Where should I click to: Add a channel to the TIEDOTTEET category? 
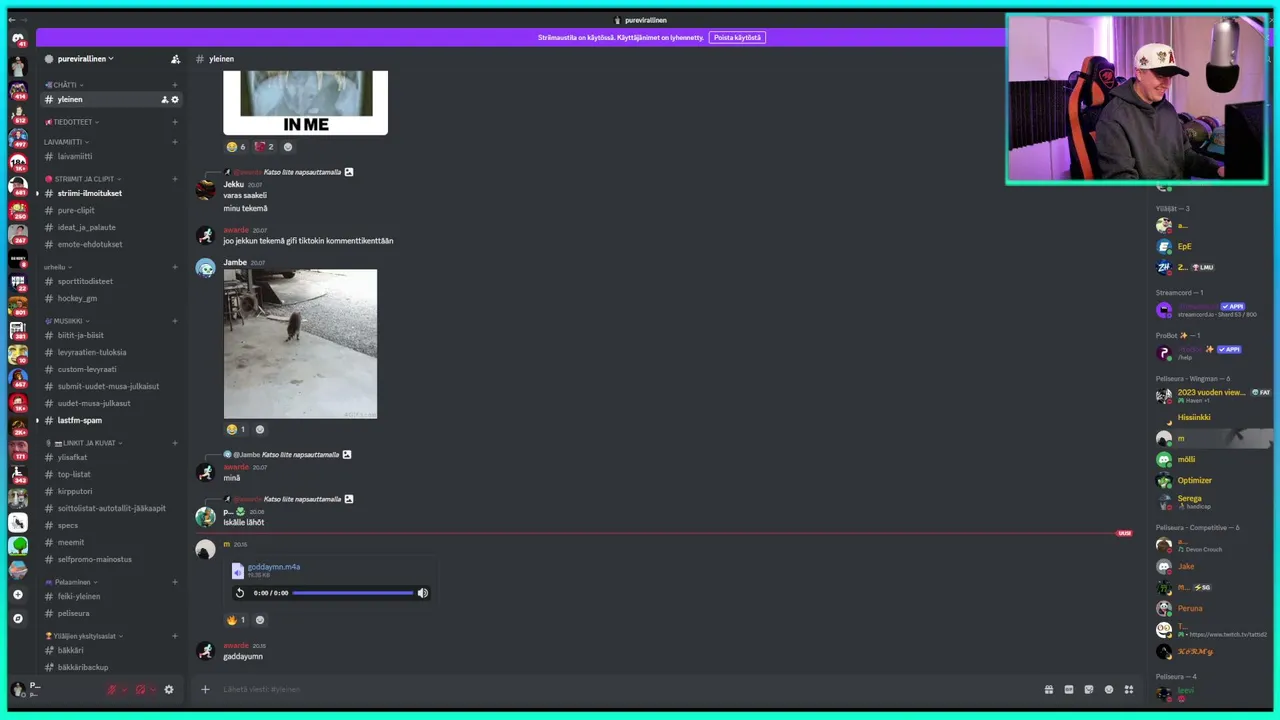coord(175,122)
